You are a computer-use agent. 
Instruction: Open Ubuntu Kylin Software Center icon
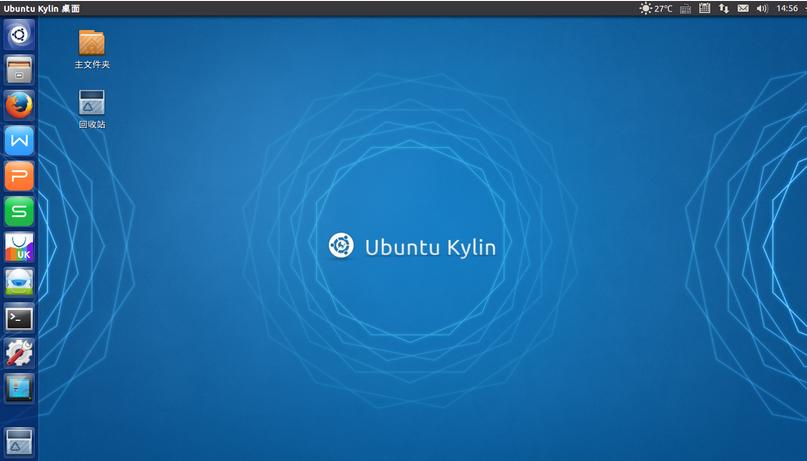click(19, 247)
